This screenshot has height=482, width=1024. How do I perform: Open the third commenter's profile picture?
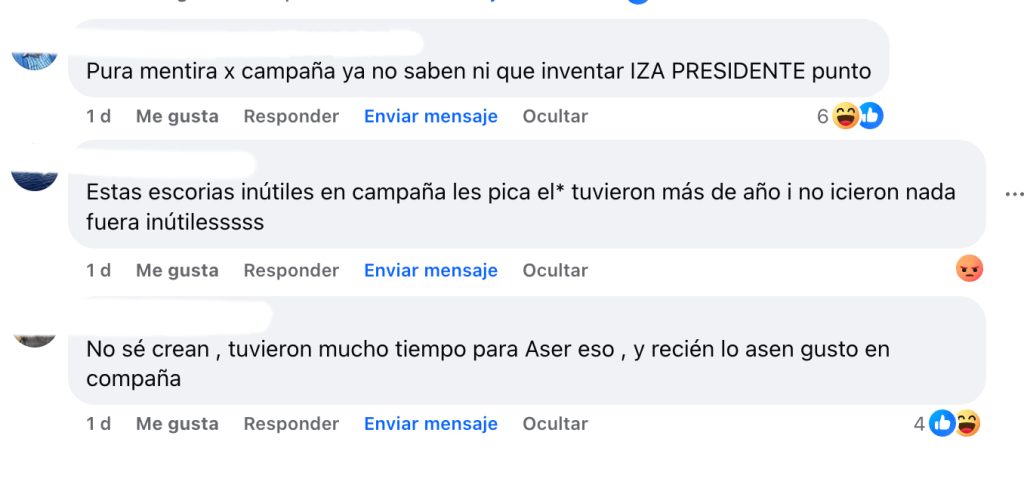pyautogui.click(x=35, y=341)
